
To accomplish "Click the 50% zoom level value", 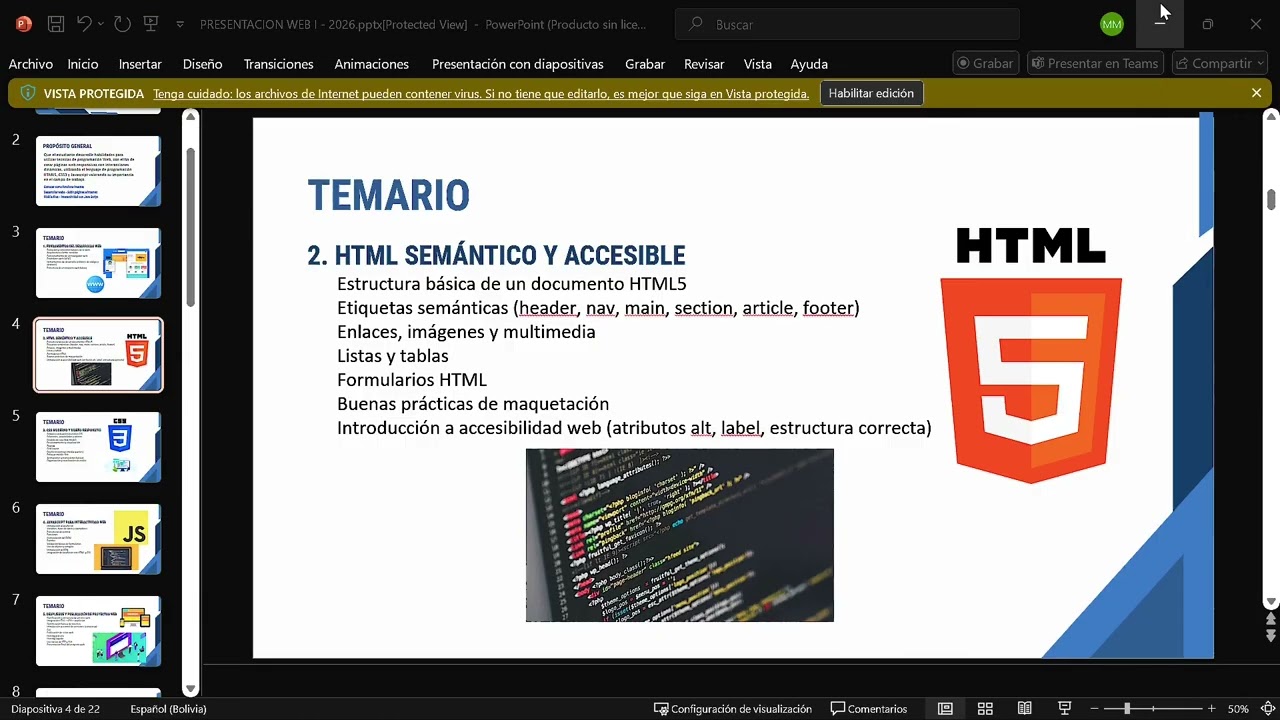I will [1238, 709].
